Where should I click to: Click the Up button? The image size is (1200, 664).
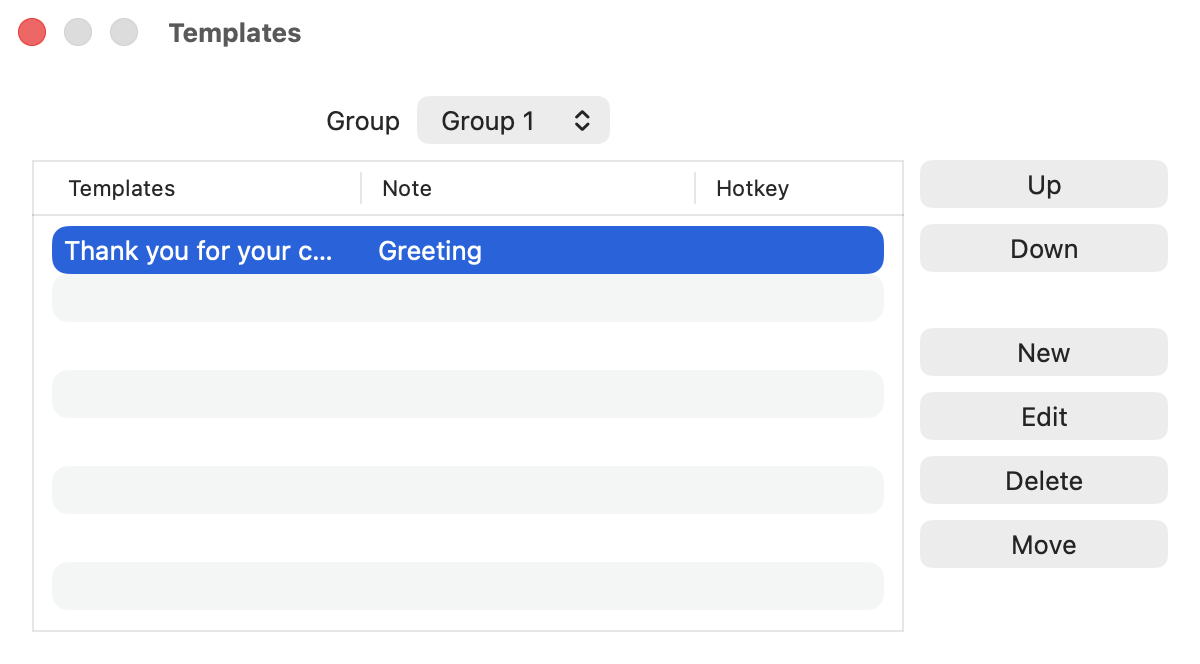[x=1043, y=185]
